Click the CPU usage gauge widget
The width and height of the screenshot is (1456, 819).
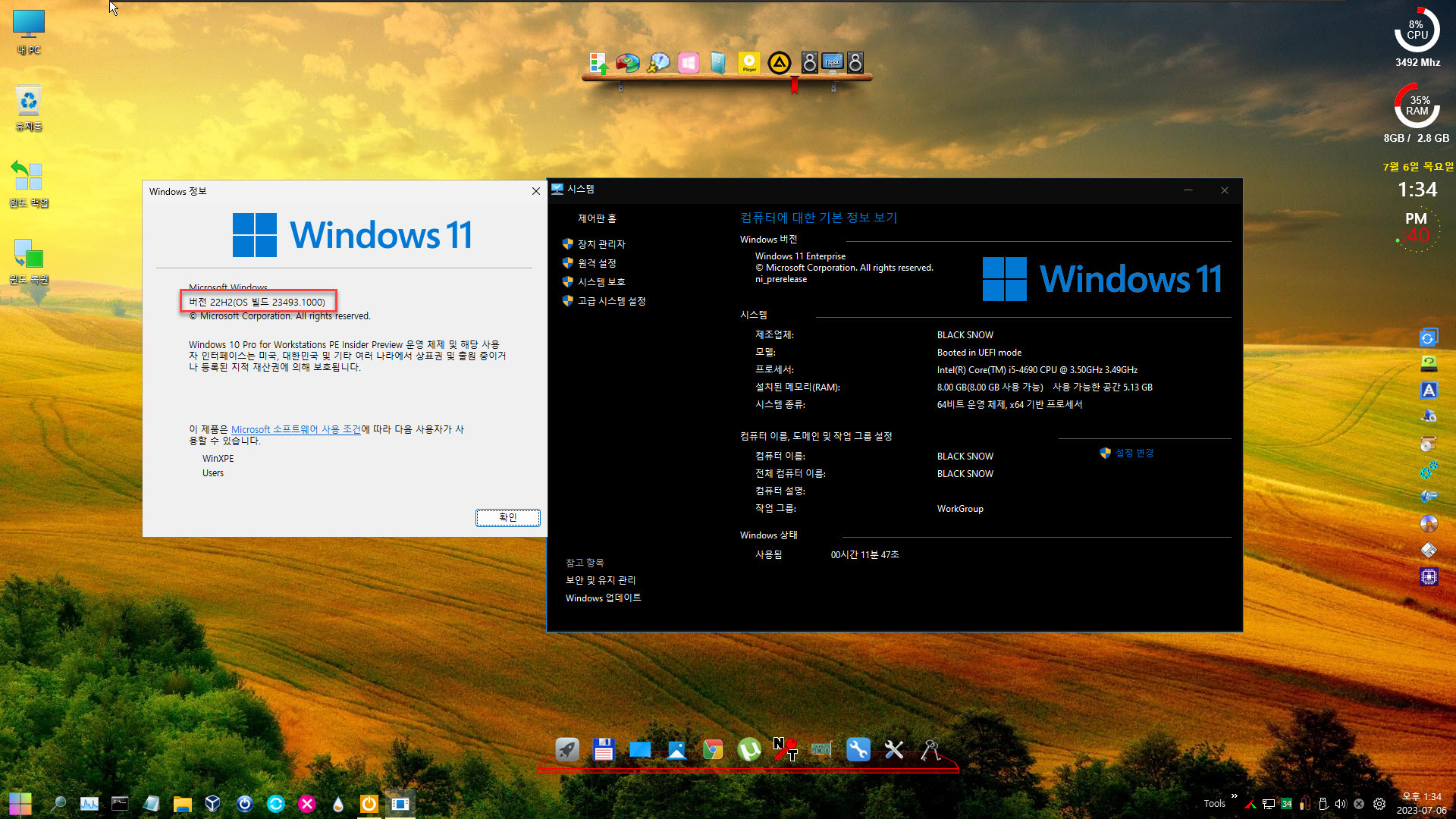point(1417,30)
